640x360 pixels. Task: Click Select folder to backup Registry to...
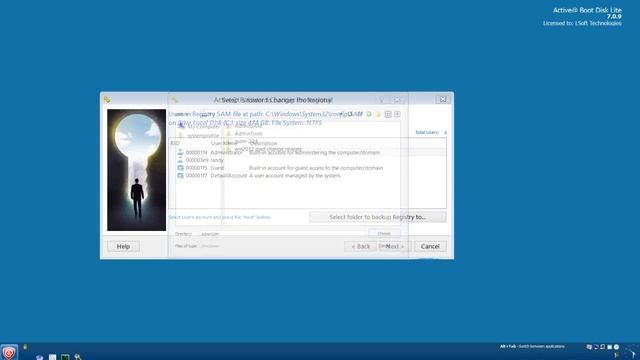(x=378, y=217)
